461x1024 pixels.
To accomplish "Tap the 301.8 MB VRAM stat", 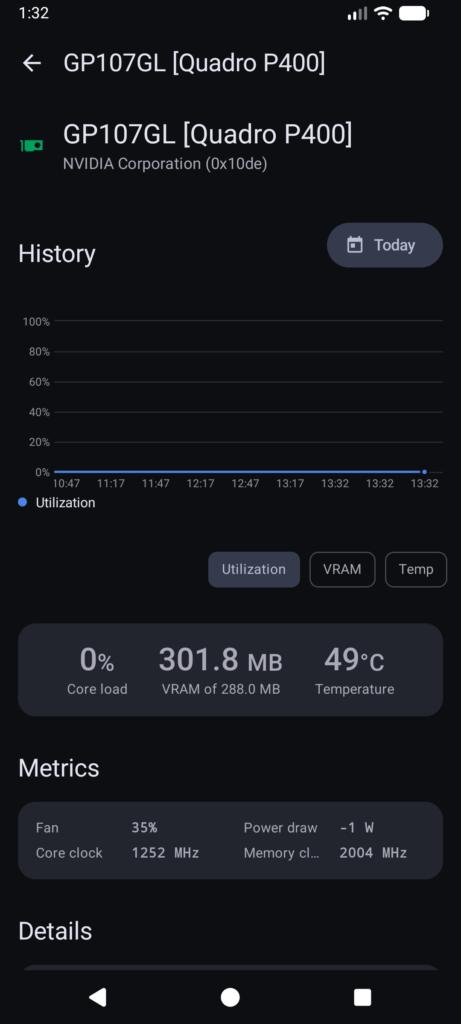I will 221,670.
